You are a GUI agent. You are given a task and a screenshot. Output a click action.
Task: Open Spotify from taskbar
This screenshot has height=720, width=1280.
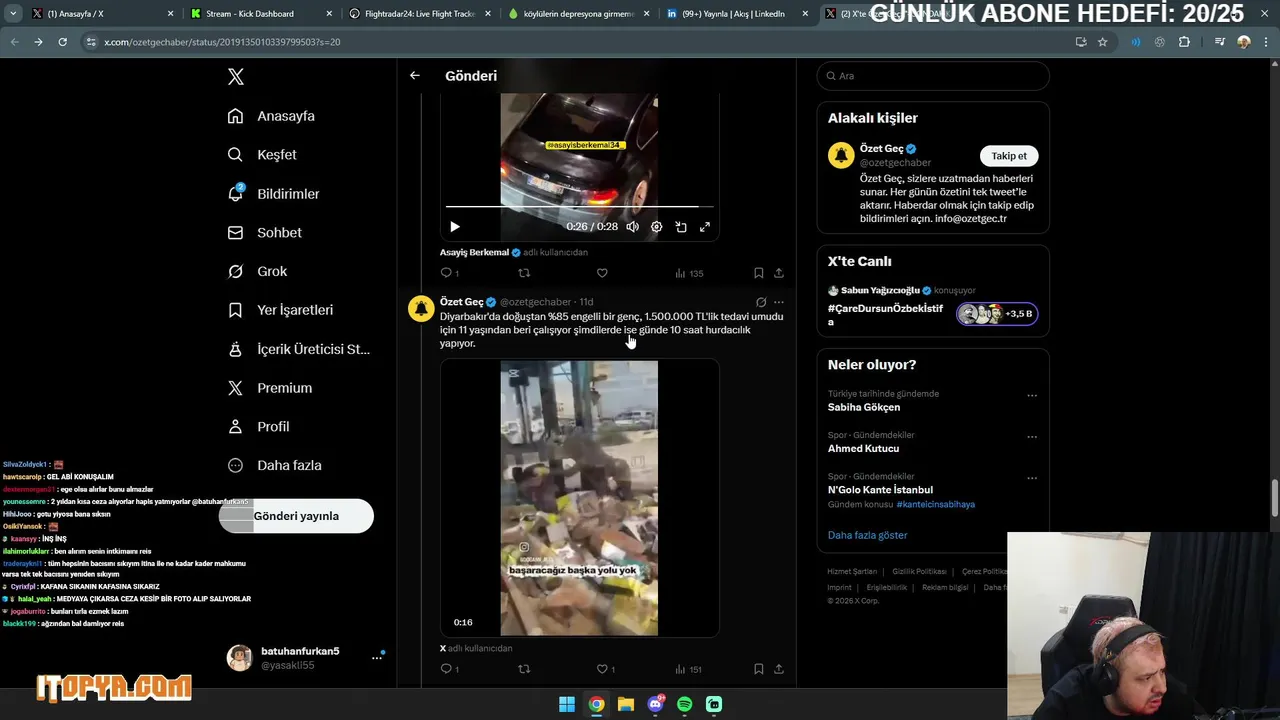(685, 704)
